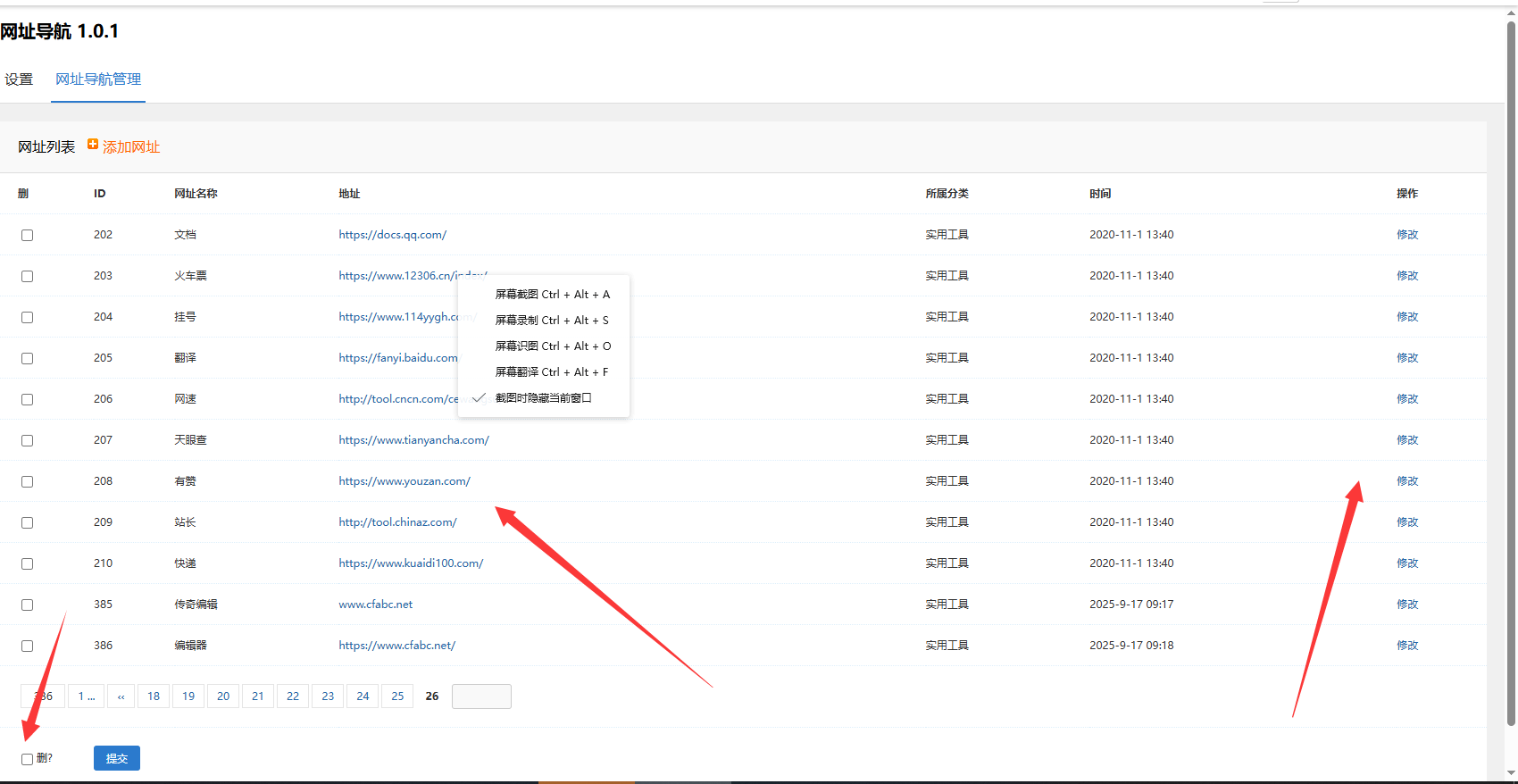This screenshot has height=784, width=1518.
Task: Open the 网址导航管理 tab
Action: (x=98, y=79)
